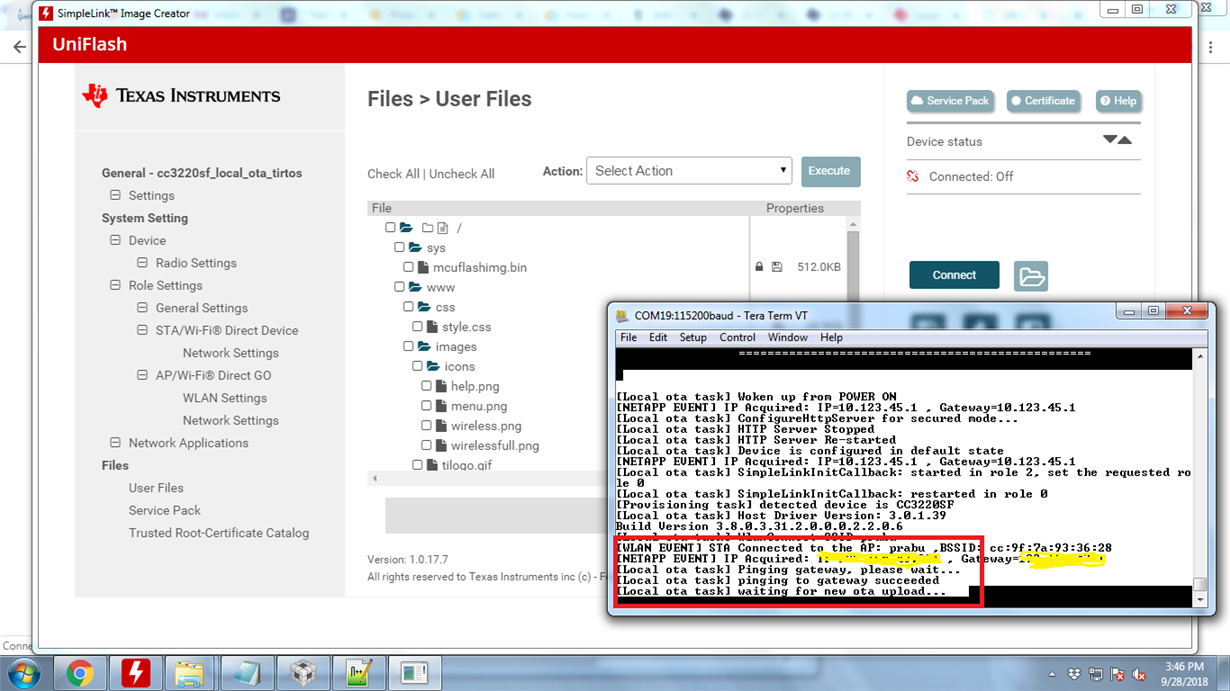
Task: Check the mcuflashimg.bin checkbox
Action: point(408,267)
